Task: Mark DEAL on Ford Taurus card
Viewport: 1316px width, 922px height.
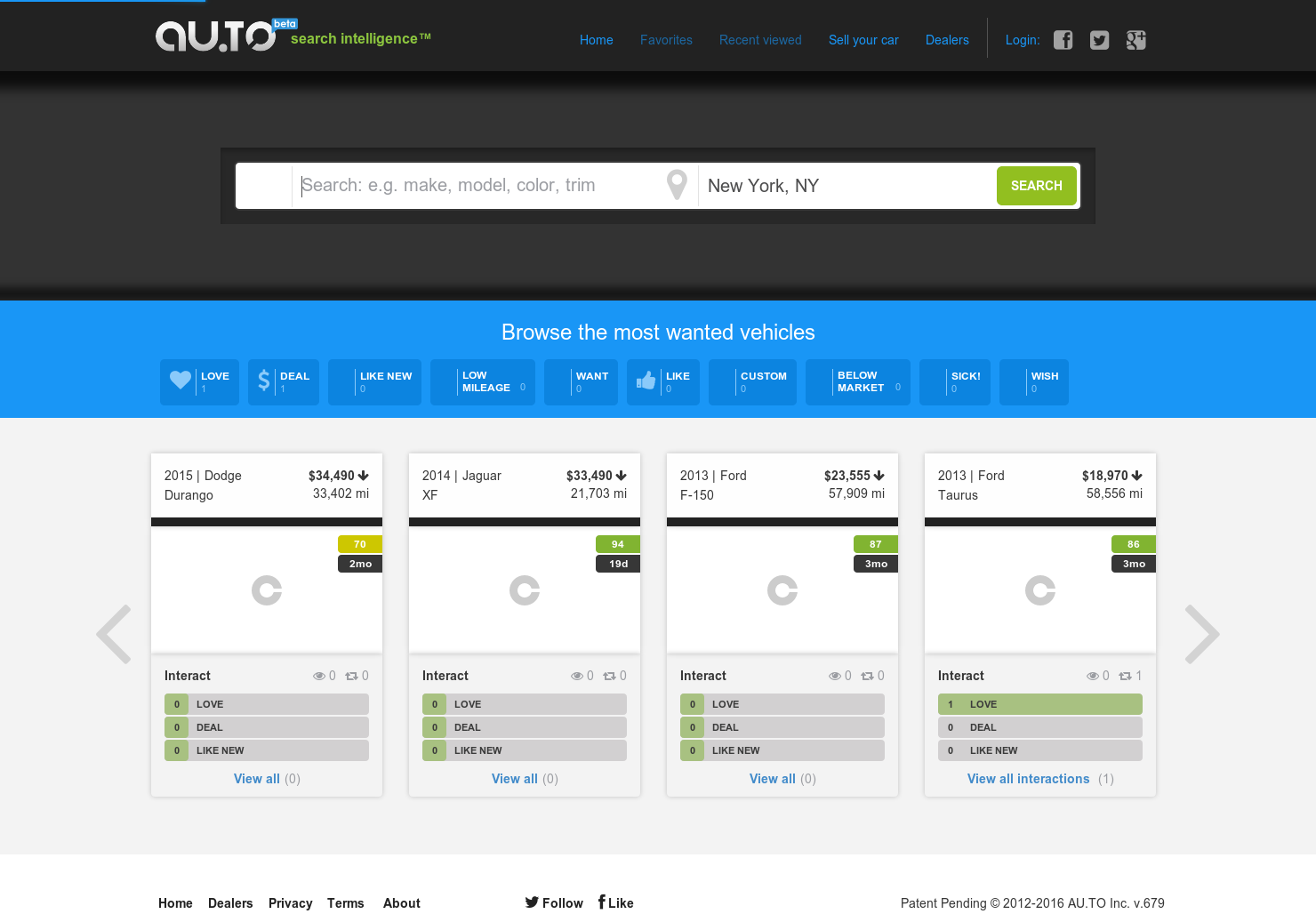Action: (1040, 727)
